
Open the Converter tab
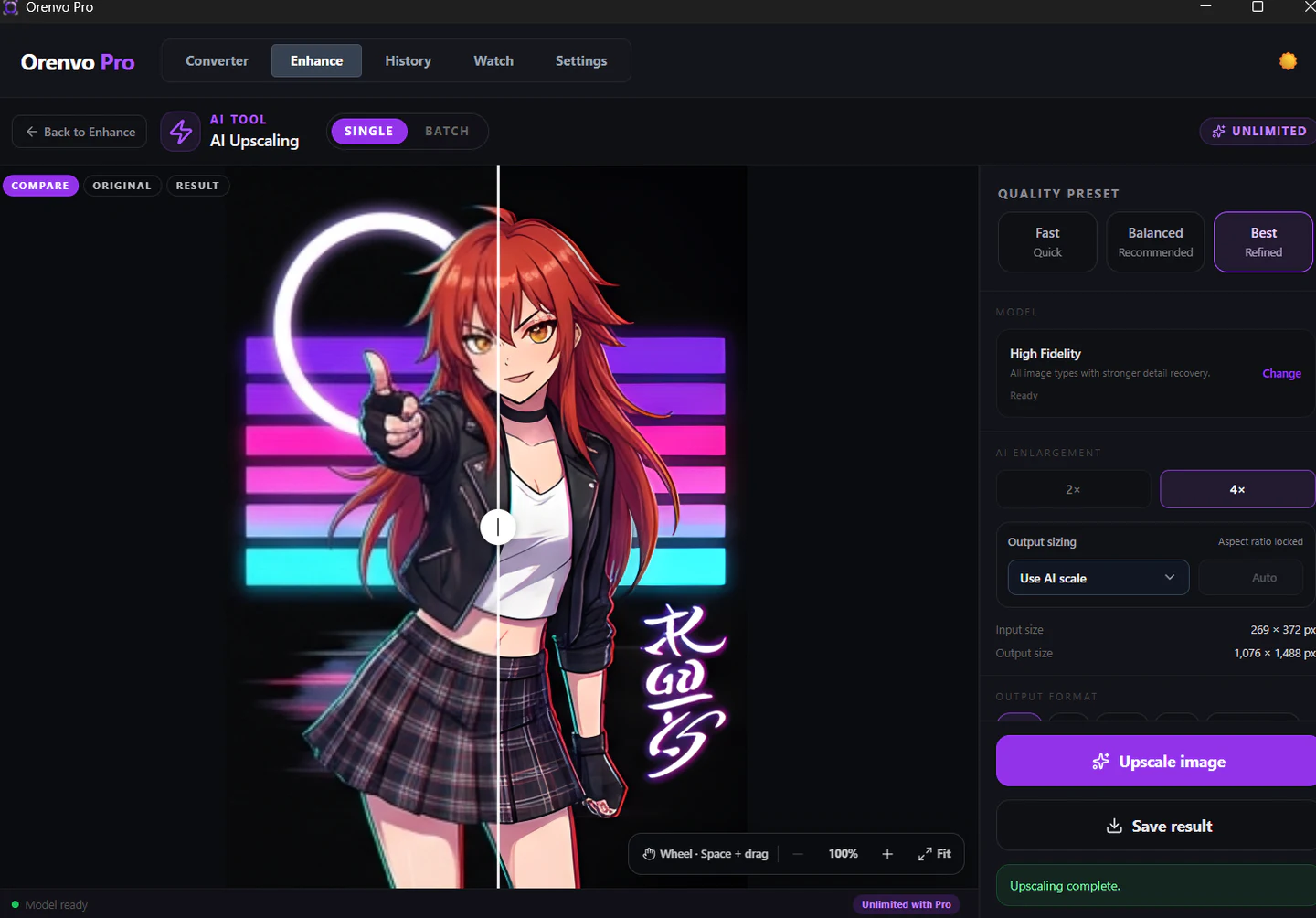coord(217,61)
